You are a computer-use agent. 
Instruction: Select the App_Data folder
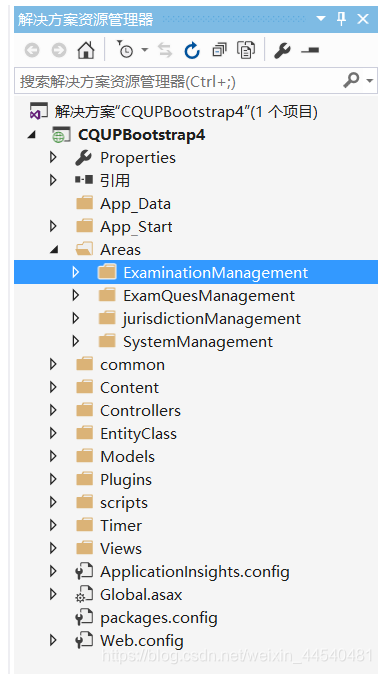[x=135, y=204]
